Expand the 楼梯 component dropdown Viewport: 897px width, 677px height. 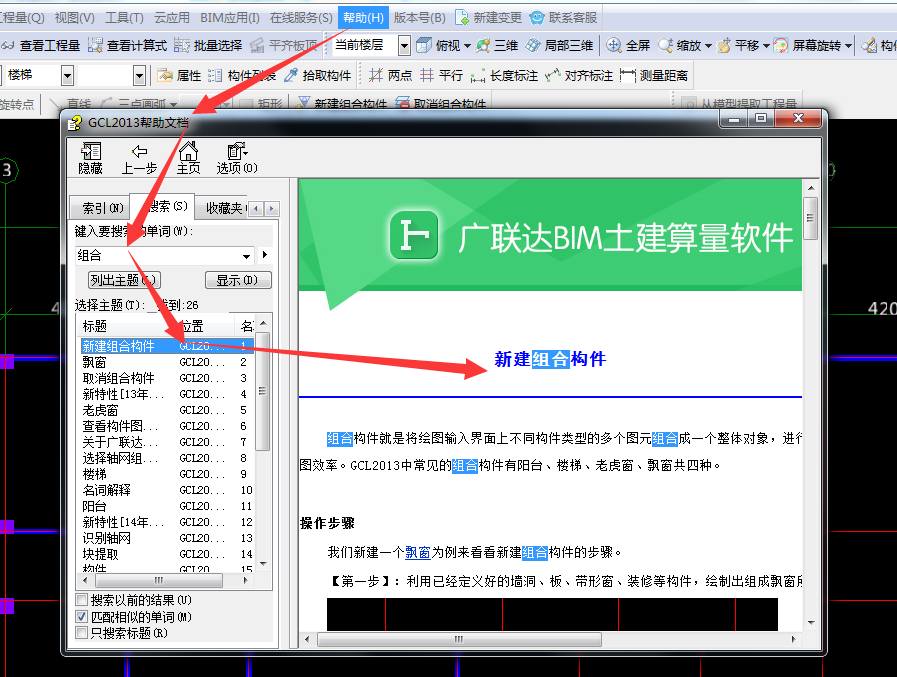(68, 75)
